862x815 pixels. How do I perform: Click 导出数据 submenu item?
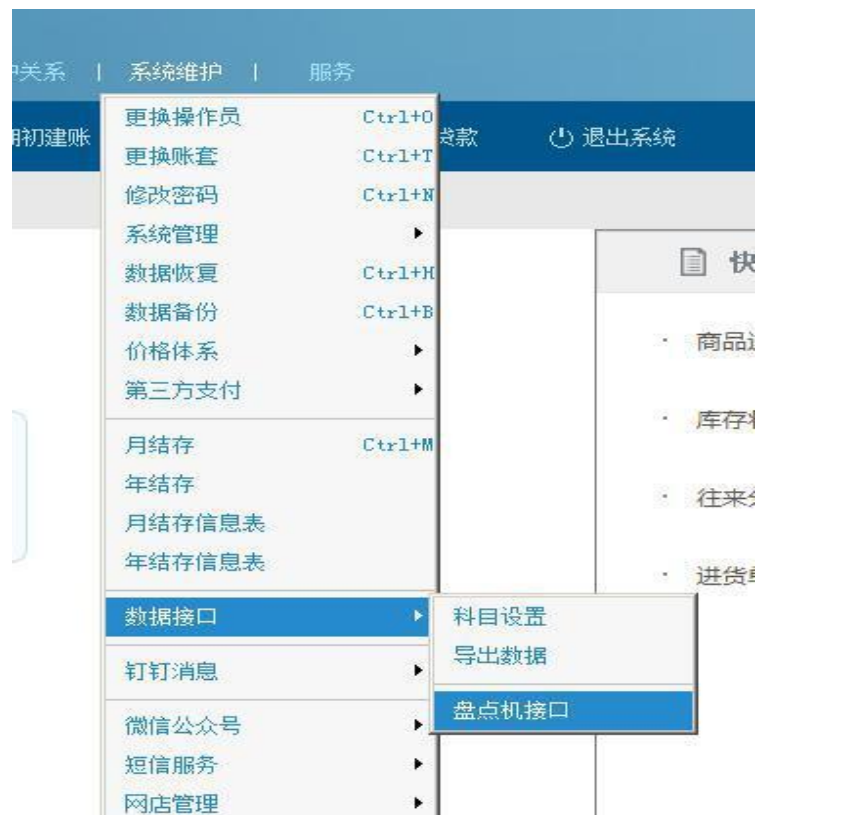(500, 656)
